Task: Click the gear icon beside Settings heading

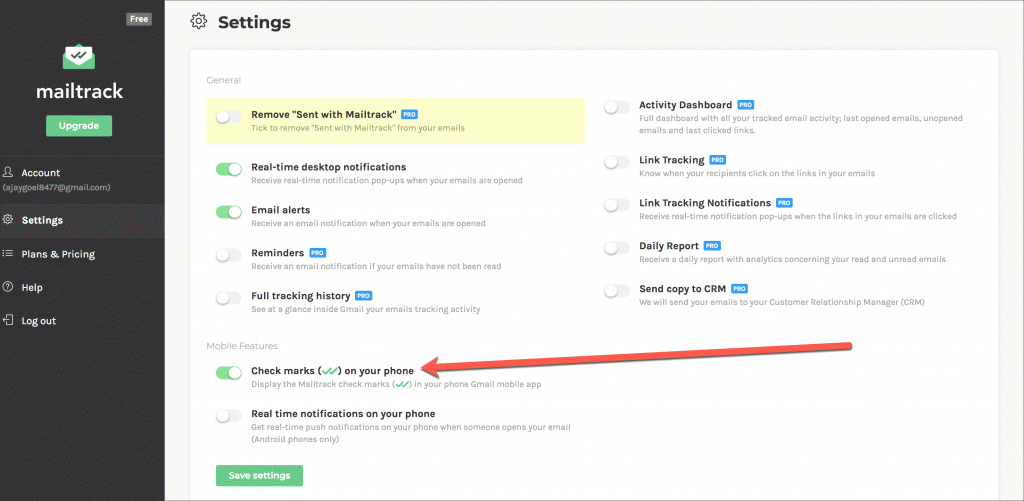Action: (x=198, y=21)
